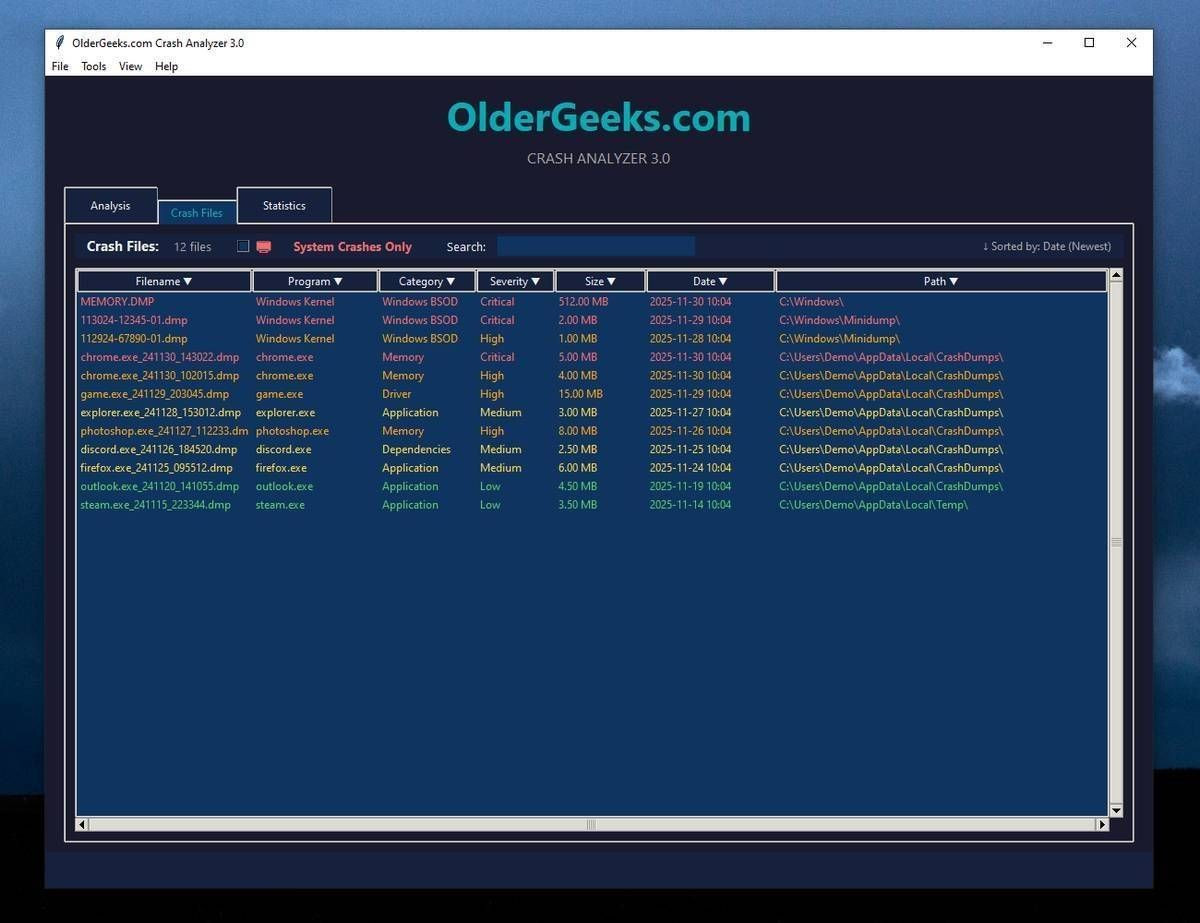Click the discord.exe program cell
Screen dimensions: 1200x923
tap(283, 449)
